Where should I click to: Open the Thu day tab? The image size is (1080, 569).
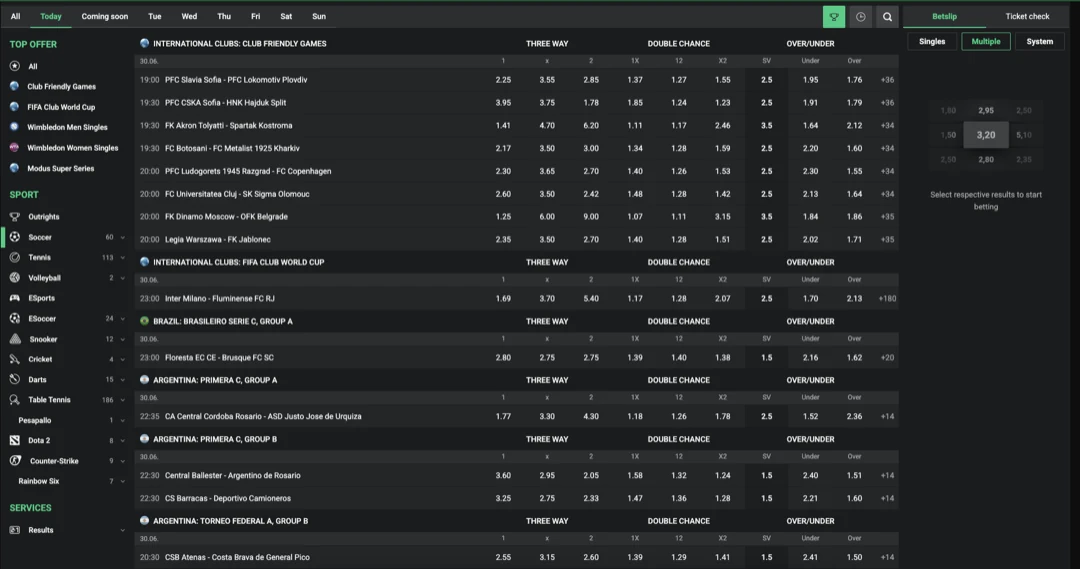[x=224, y=17]
